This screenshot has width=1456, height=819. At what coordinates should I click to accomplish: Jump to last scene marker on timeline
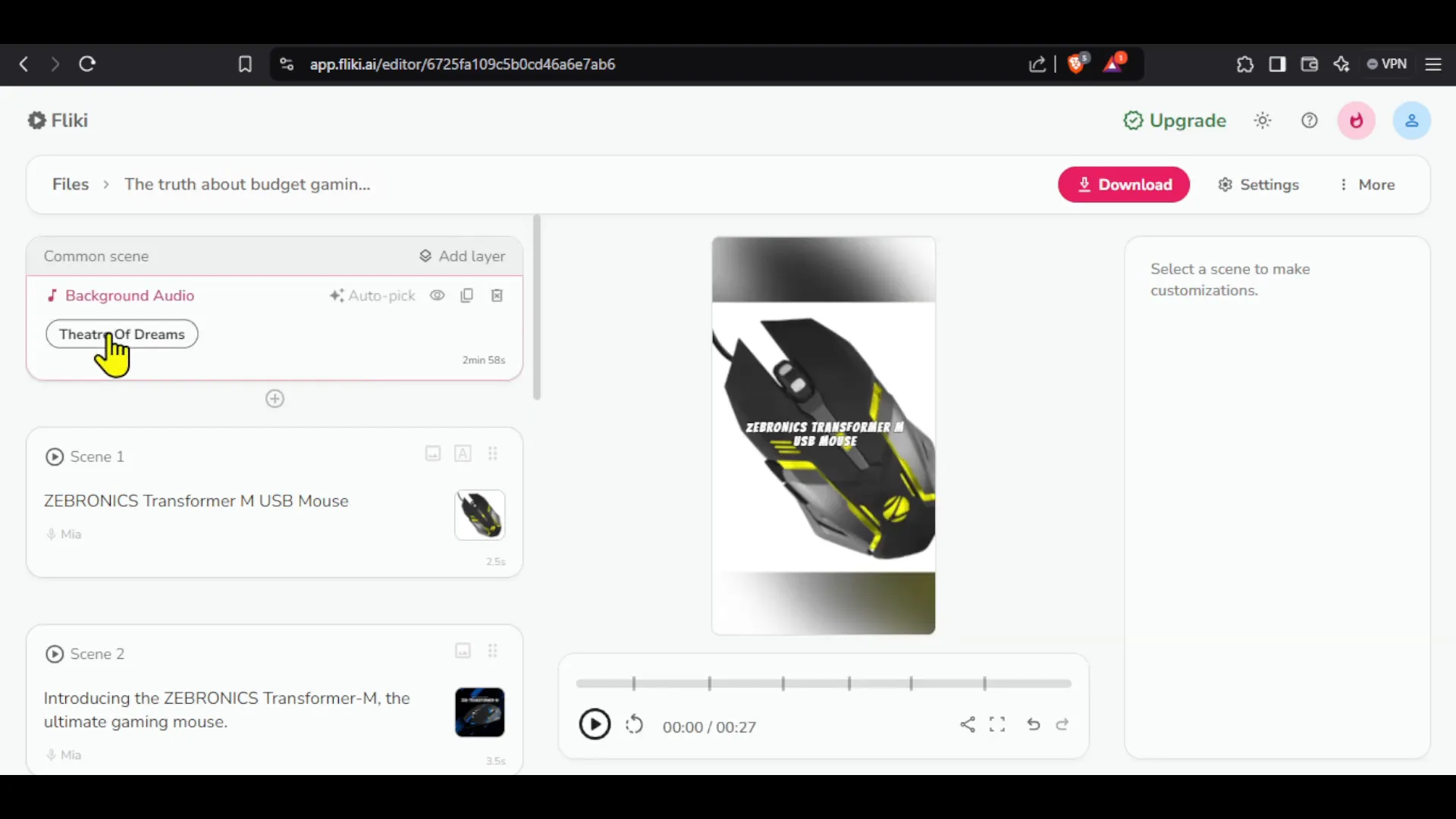tap(985, 683)
